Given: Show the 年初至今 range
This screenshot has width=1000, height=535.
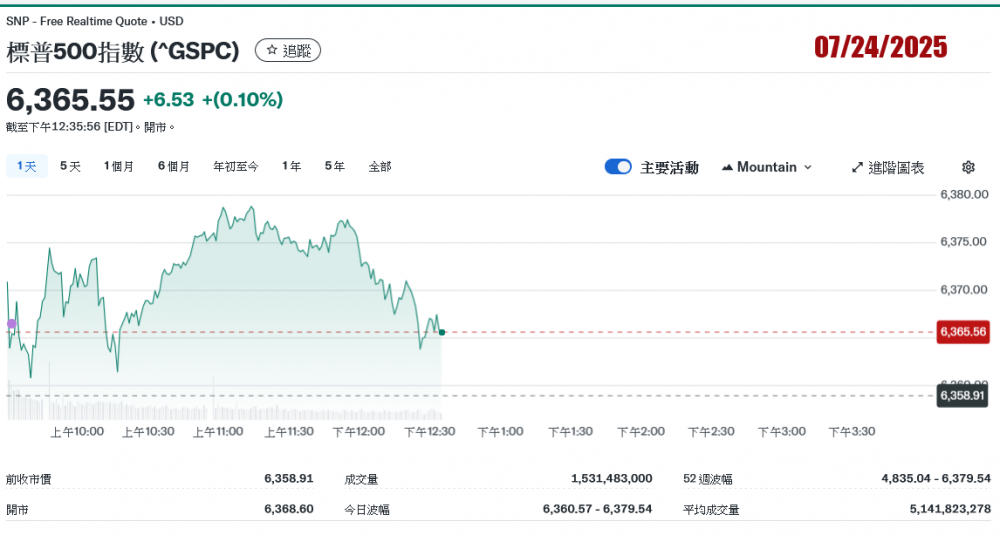Looking at the screenshot, I should [236, 166].
